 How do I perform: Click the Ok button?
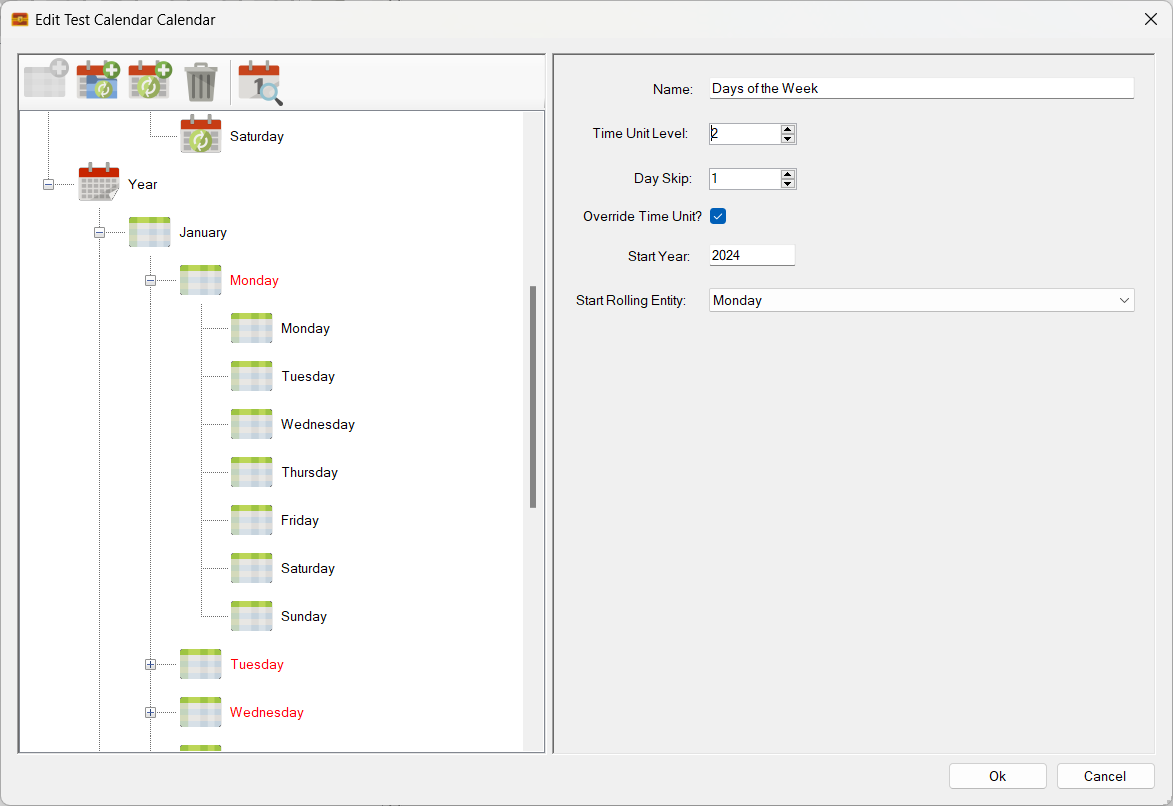(997, 776)
